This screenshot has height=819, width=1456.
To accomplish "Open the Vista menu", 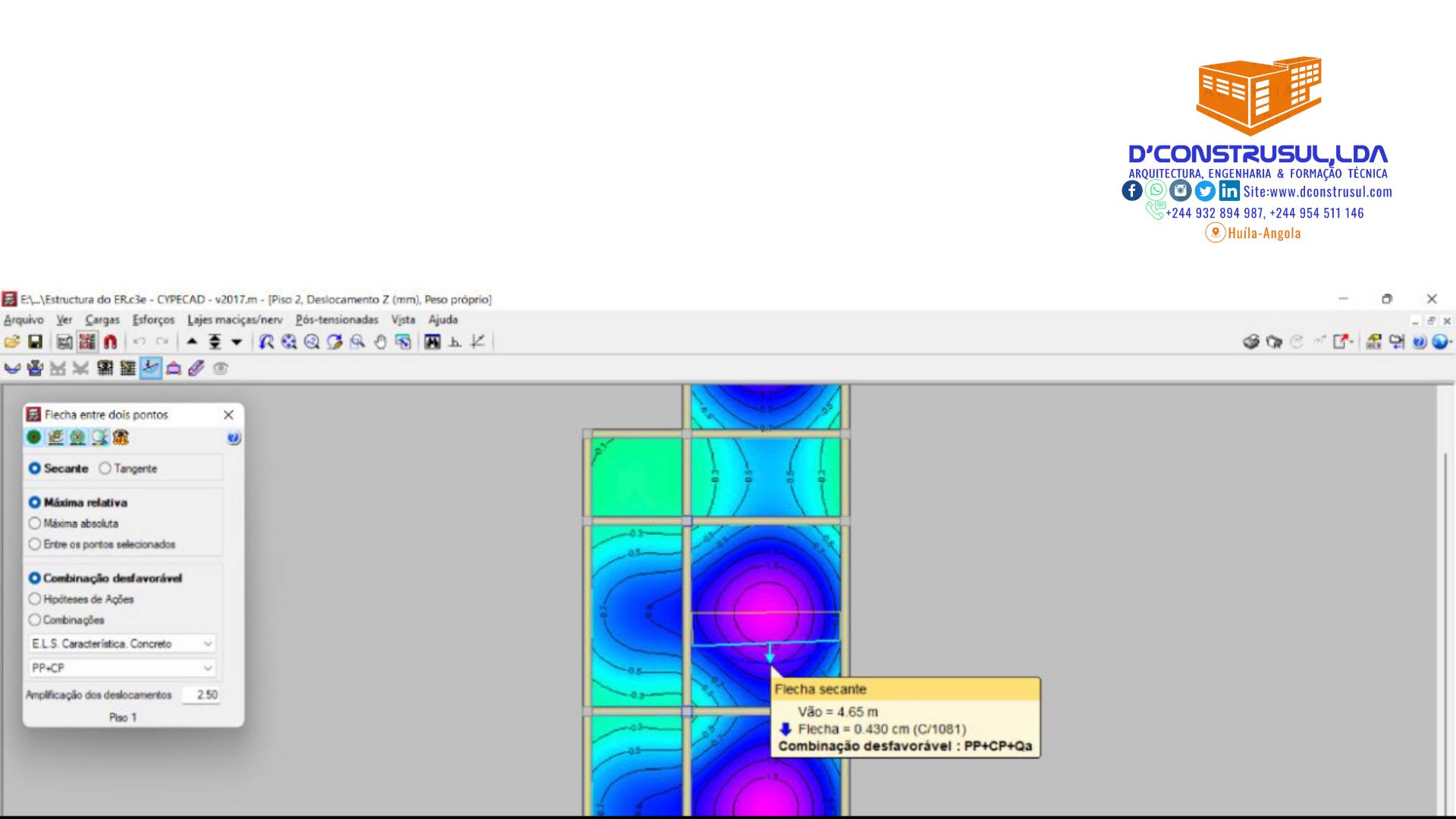I will (403, 320).
